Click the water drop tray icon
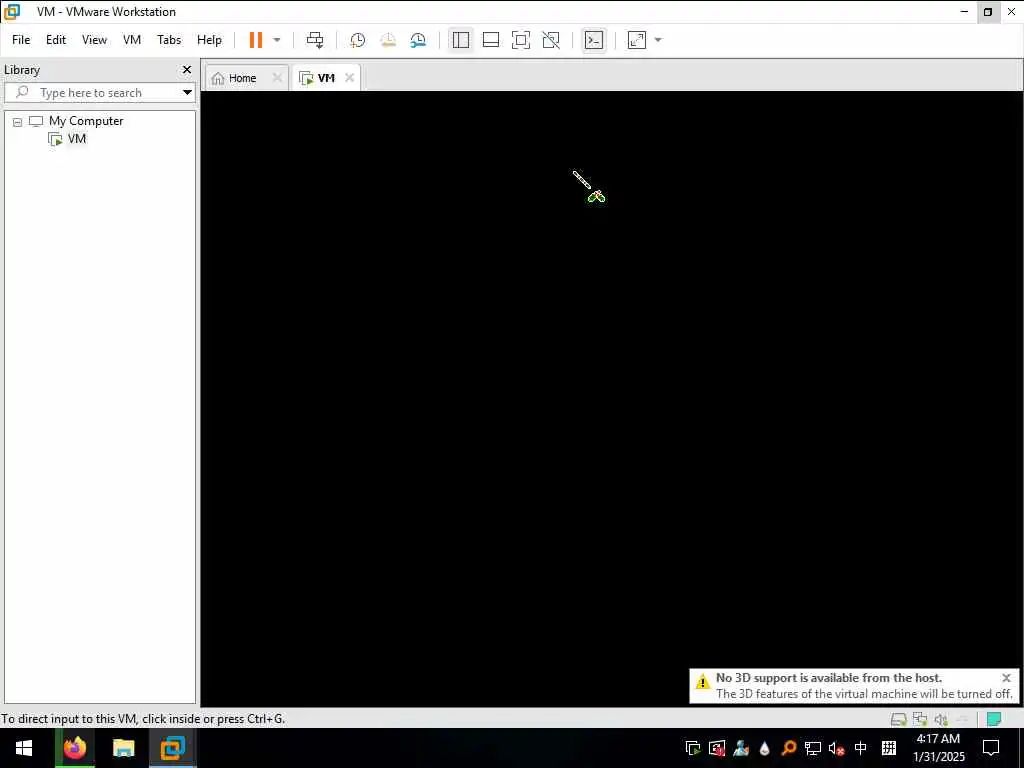The image size is (1024, 768). point(765,748)
